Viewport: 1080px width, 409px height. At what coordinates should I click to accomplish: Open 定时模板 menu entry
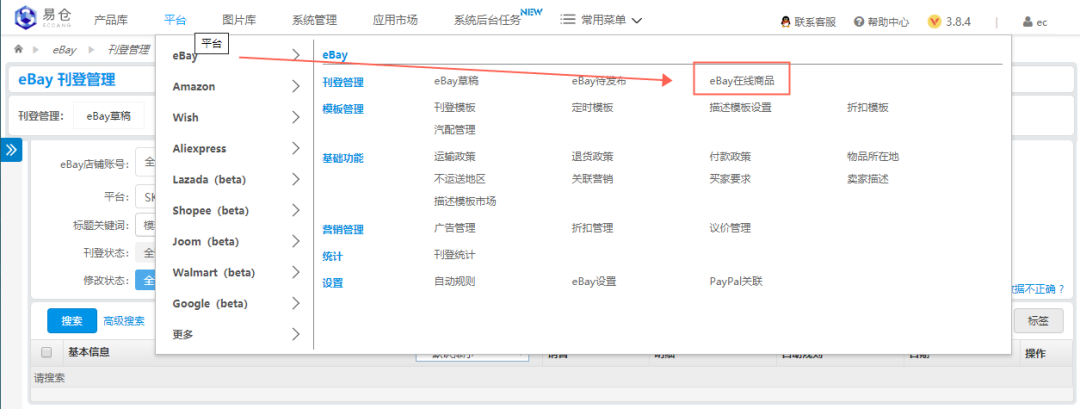tap(592, 107)
